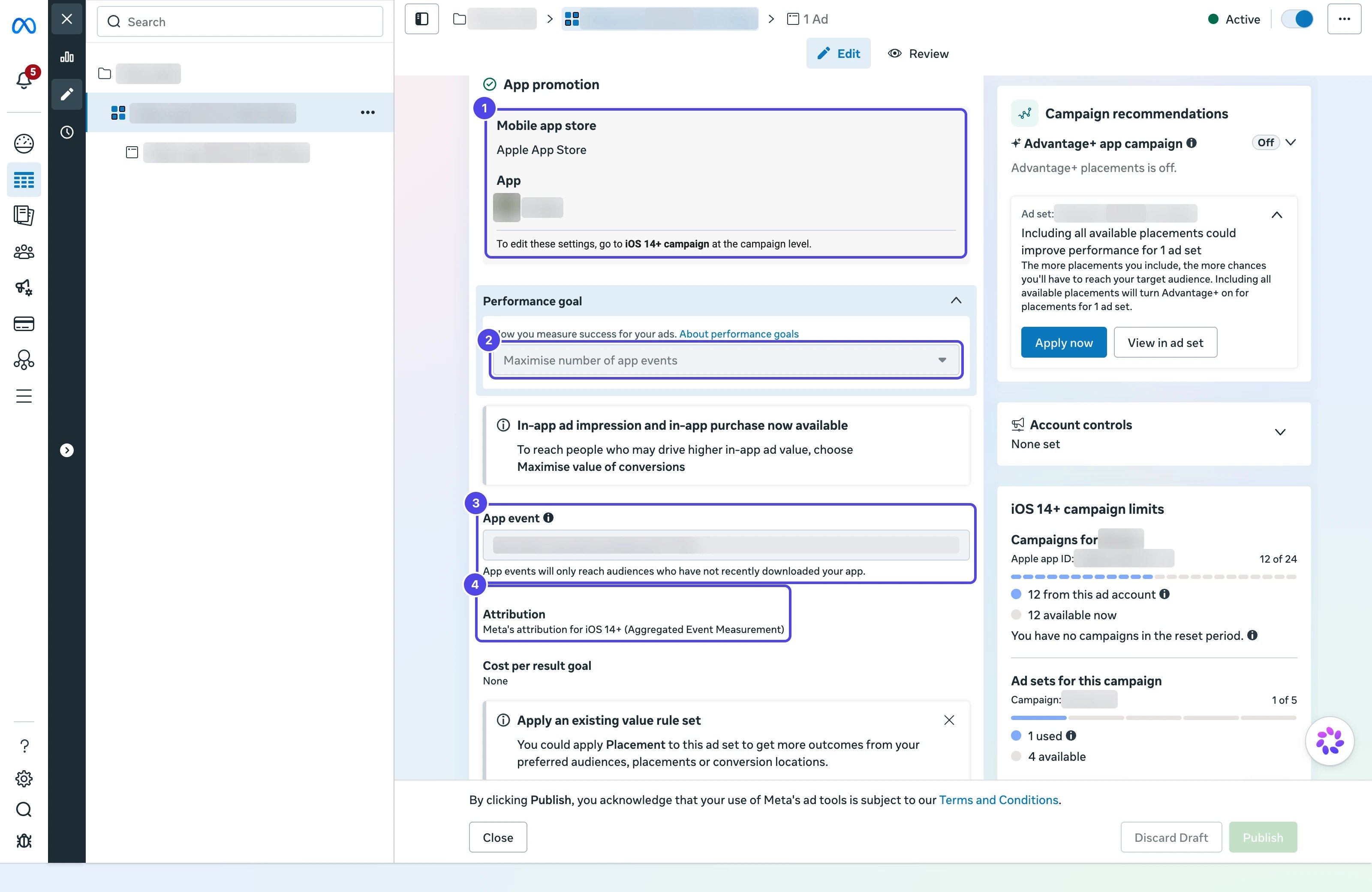
Task: Open Events Manager nodes icon
Action: point(24,360)
